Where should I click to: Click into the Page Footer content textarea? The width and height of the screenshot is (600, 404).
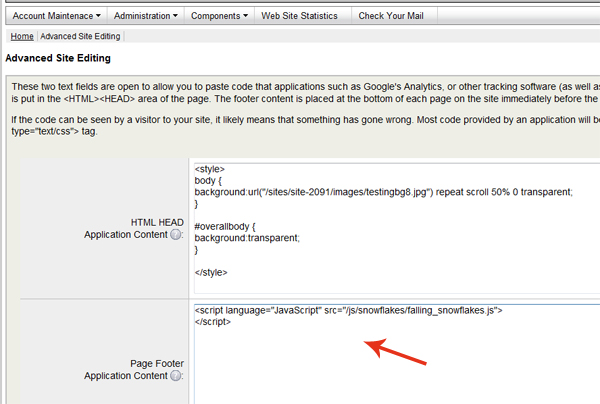pyautogui.click(x=397, y=354)
